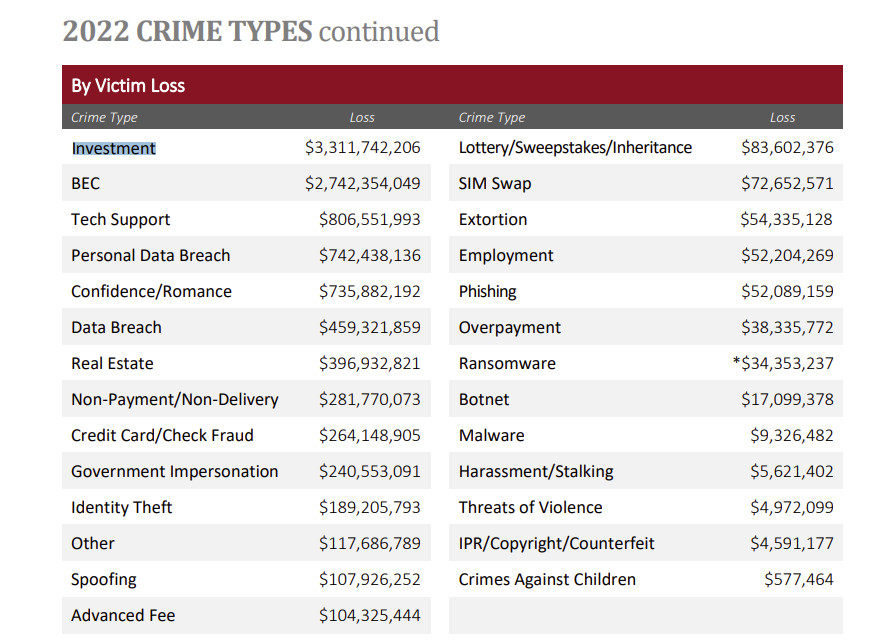The width and height of the screenshot is (874, 643).
Task: Select the Botnet loss value $17,099,378
Action: [787, 400]
